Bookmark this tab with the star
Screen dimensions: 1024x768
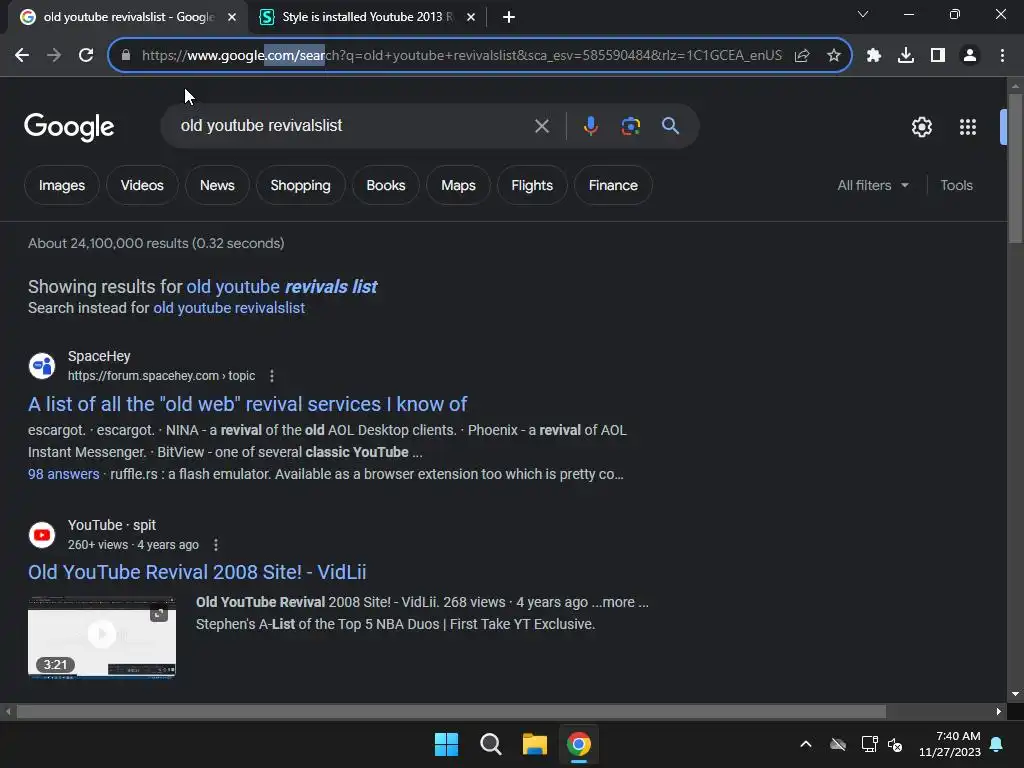(833, 56)
